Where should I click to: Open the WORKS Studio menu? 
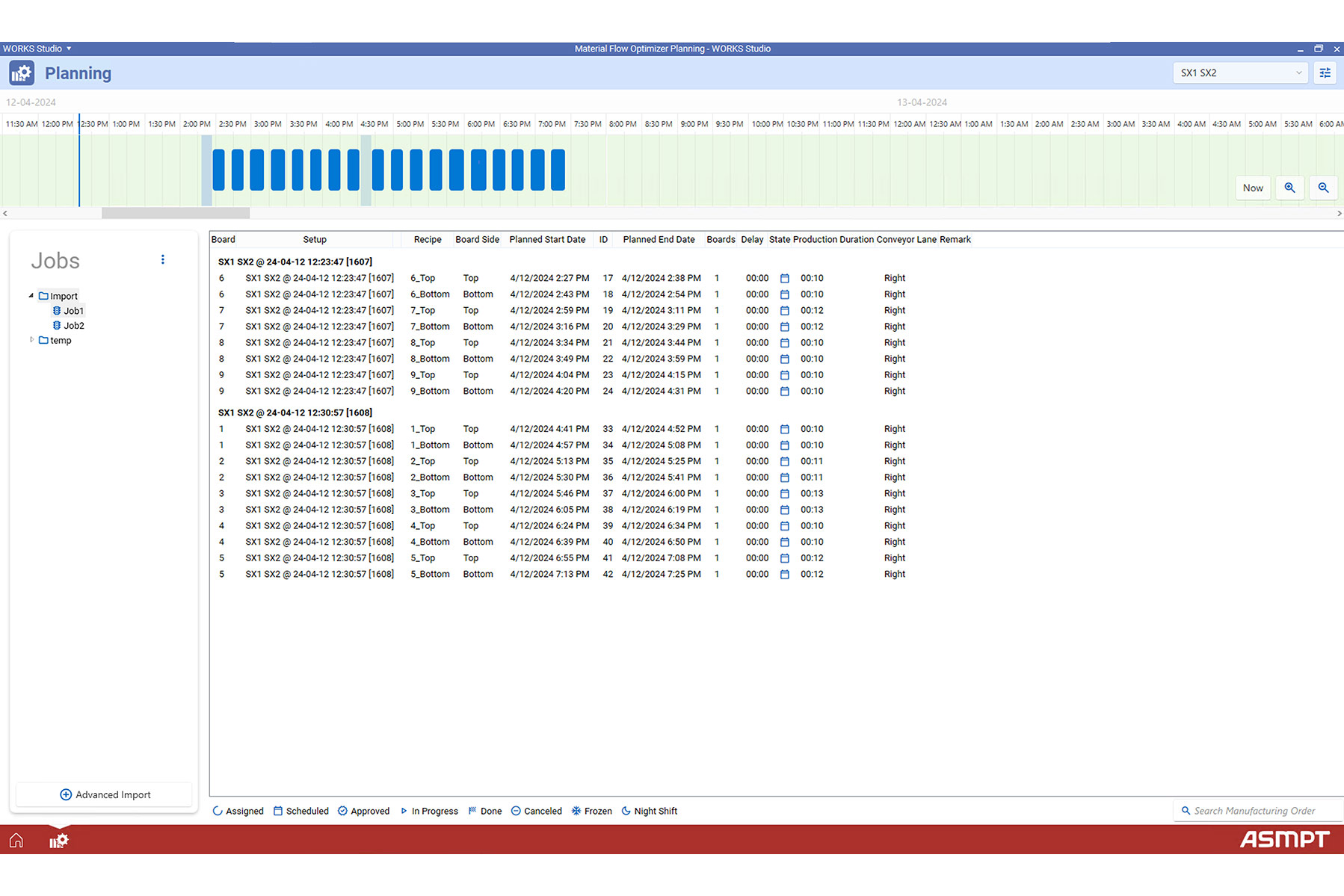click(x=37, y=49)
